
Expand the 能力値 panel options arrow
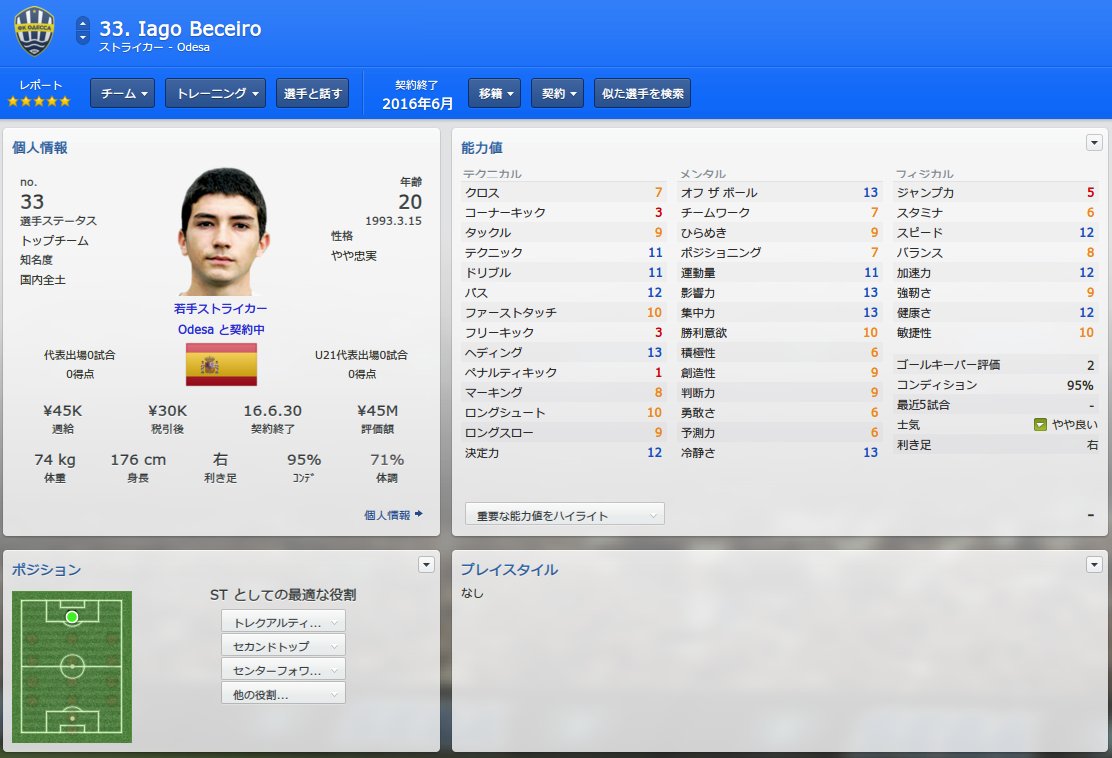point(1094,143)
